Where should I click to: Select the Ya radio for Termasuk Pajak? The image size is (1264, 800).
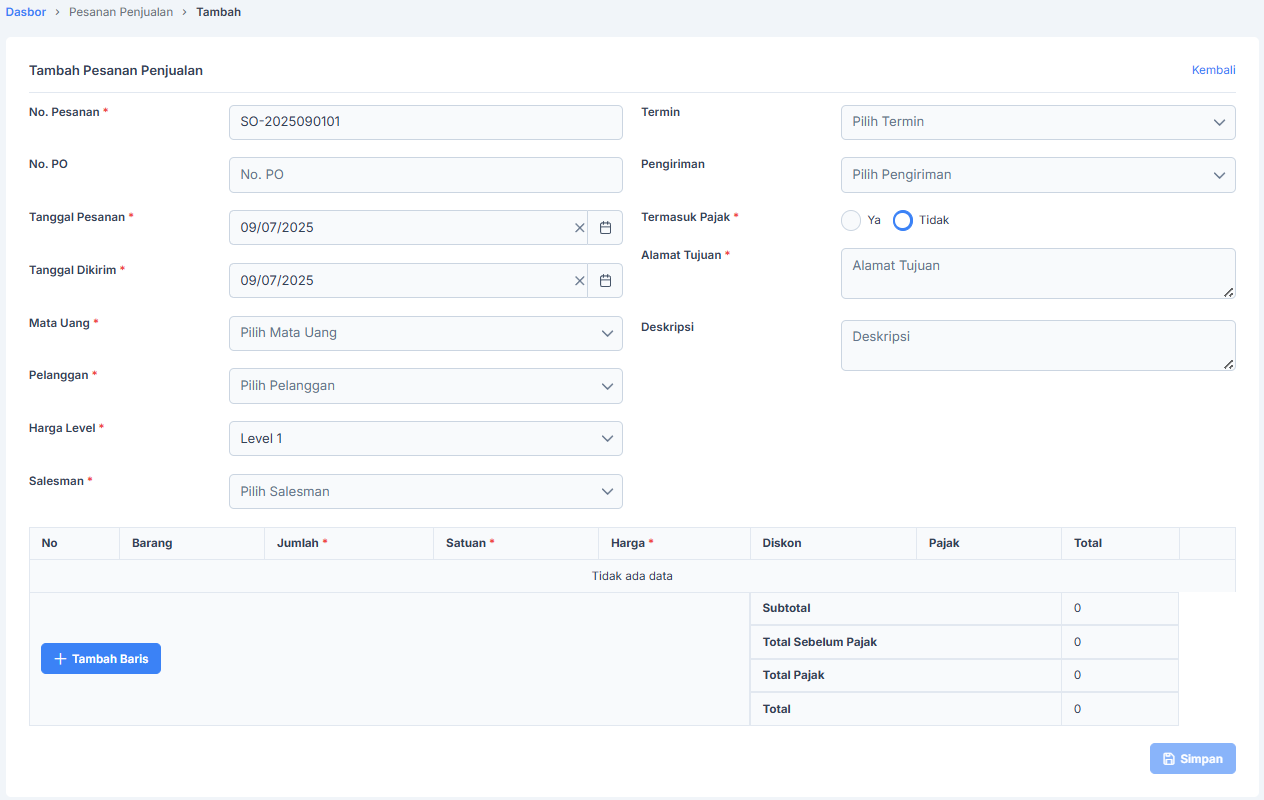point(851,220)
